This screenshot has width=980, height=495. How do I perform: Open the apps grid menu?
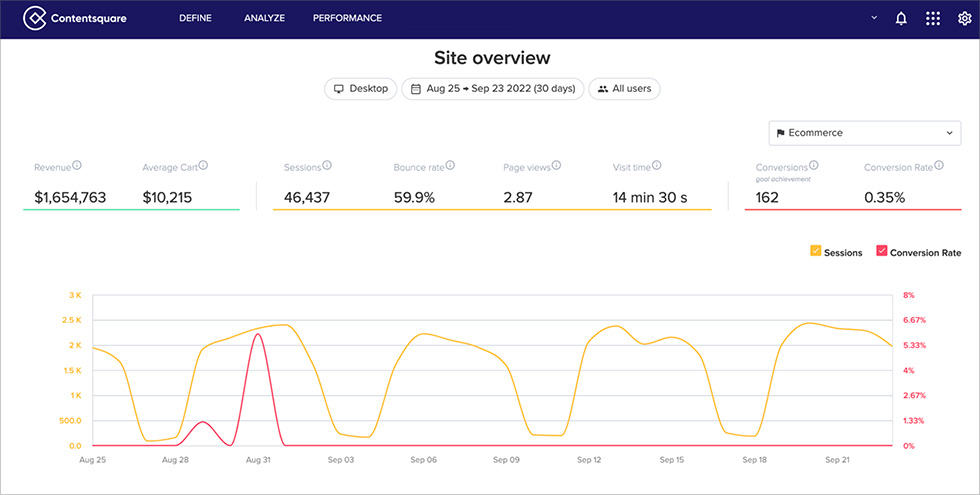click(932, 18)
